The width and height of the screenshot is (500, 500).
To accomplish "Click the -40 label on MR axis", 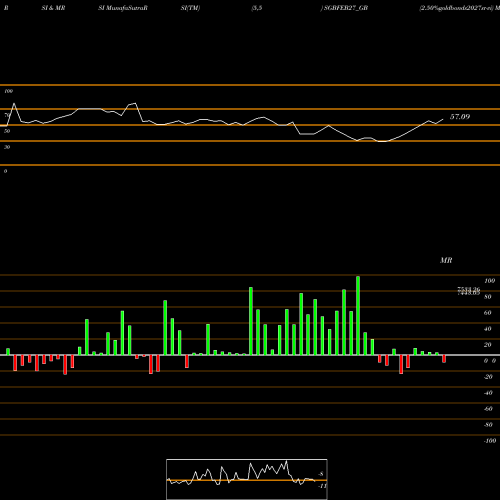I will pyautogui.click(x=488, y=393).
